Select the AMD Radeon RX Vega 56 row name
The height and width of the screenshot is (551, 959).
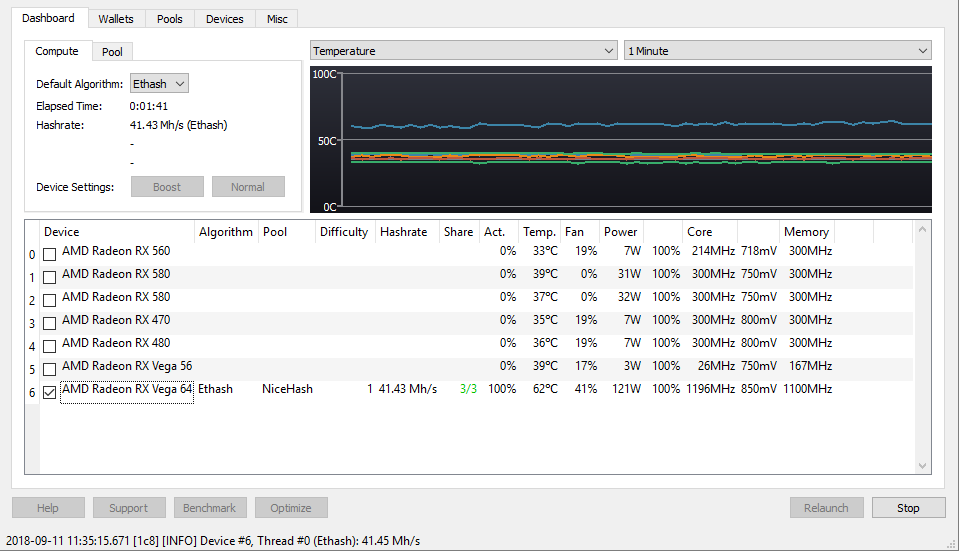pyautogui.click(x=127, y=366)
